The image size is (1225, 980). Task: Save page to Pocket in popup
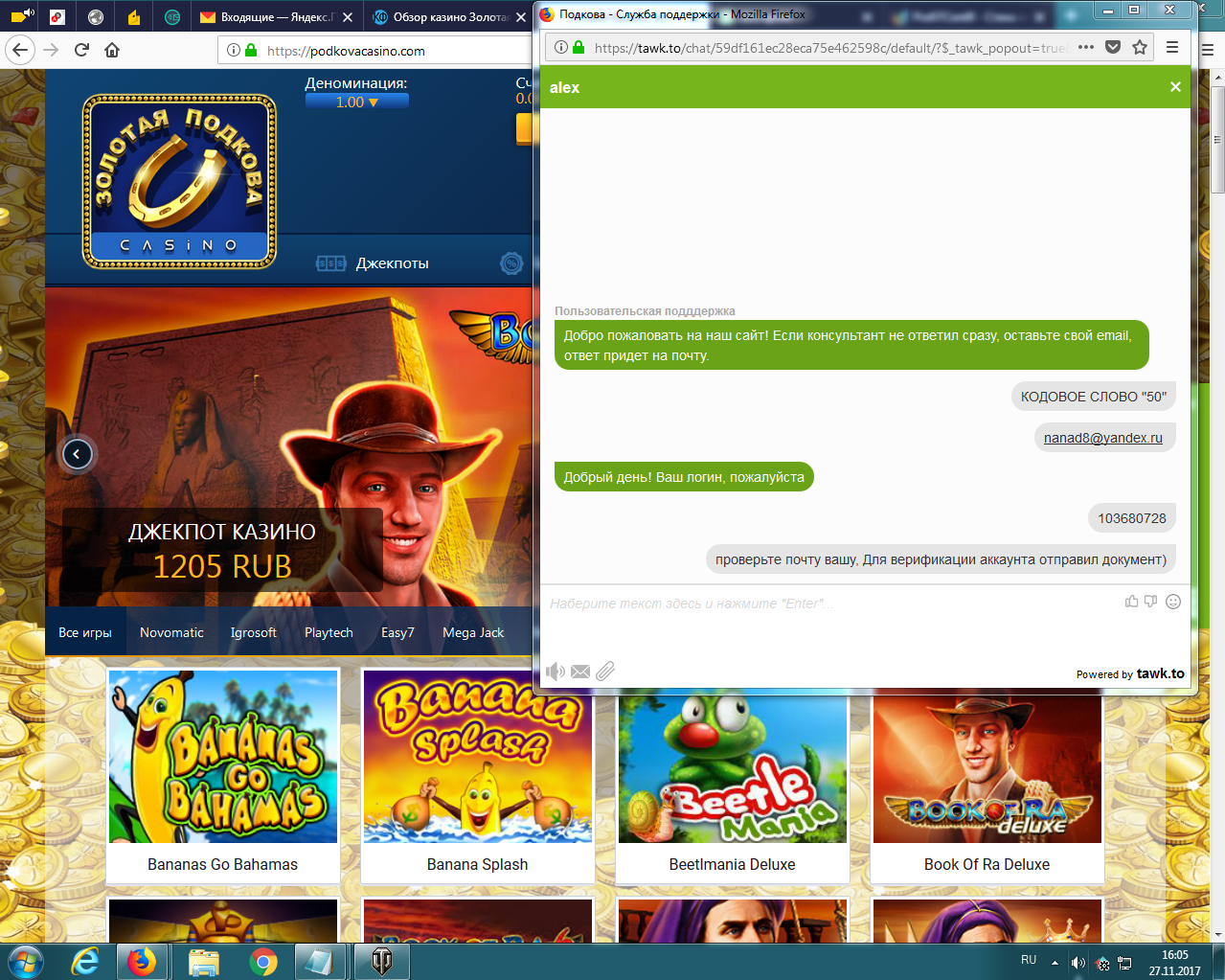coord(1113,47)
